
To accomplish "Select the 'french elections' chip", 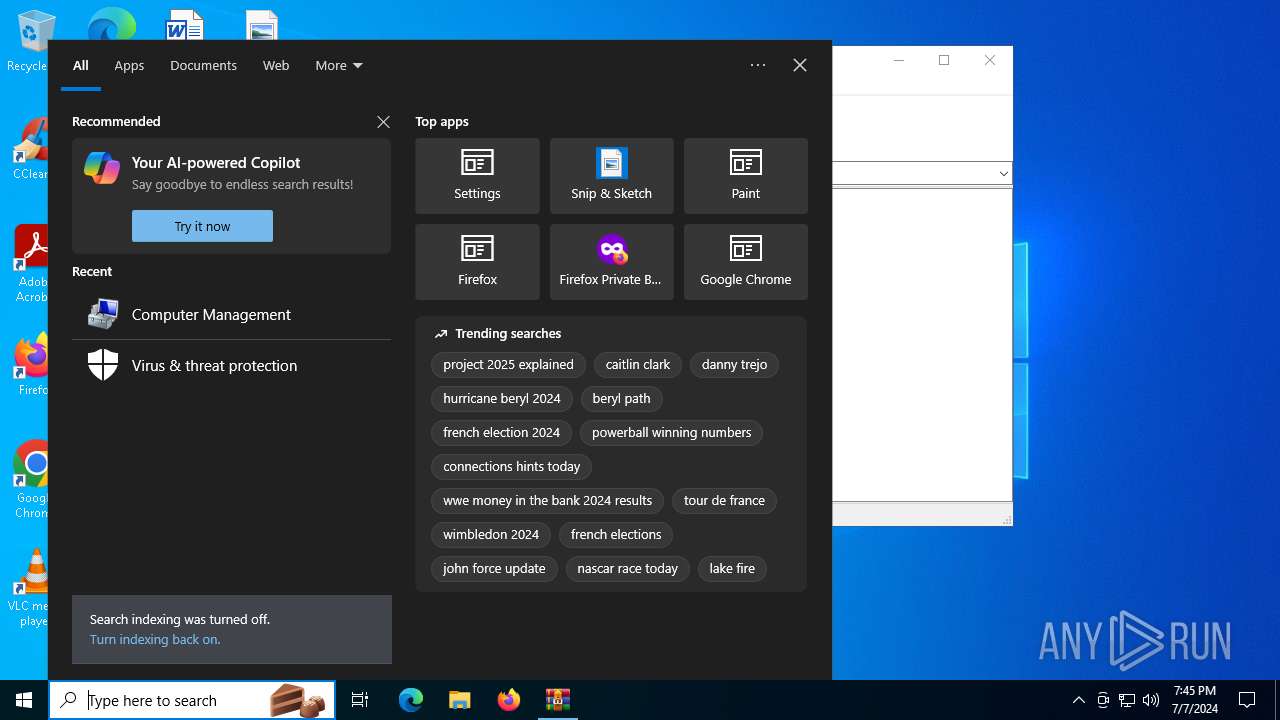I will pos(616,534).
